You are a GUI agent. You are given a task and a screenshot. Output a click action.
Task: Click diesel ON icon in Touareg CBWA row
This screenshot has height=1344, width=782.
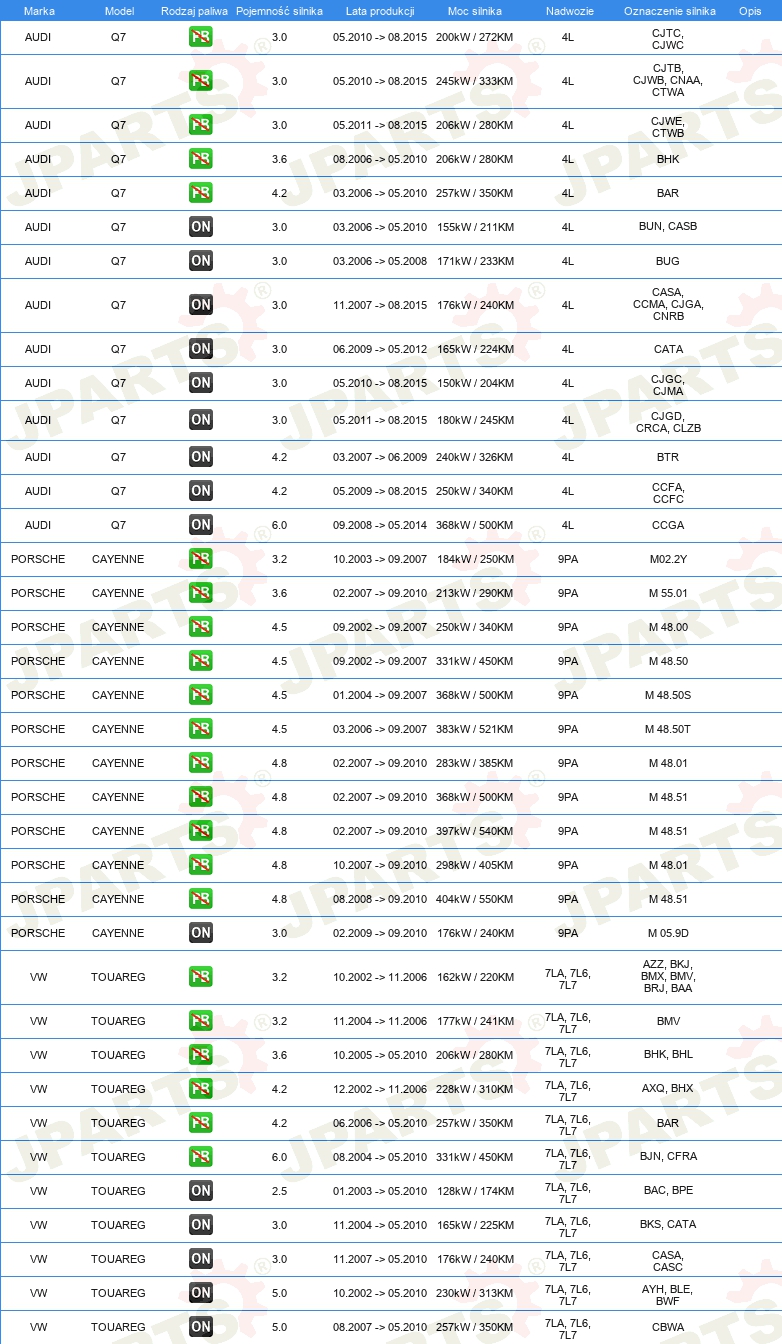(x=201, y=1327)
